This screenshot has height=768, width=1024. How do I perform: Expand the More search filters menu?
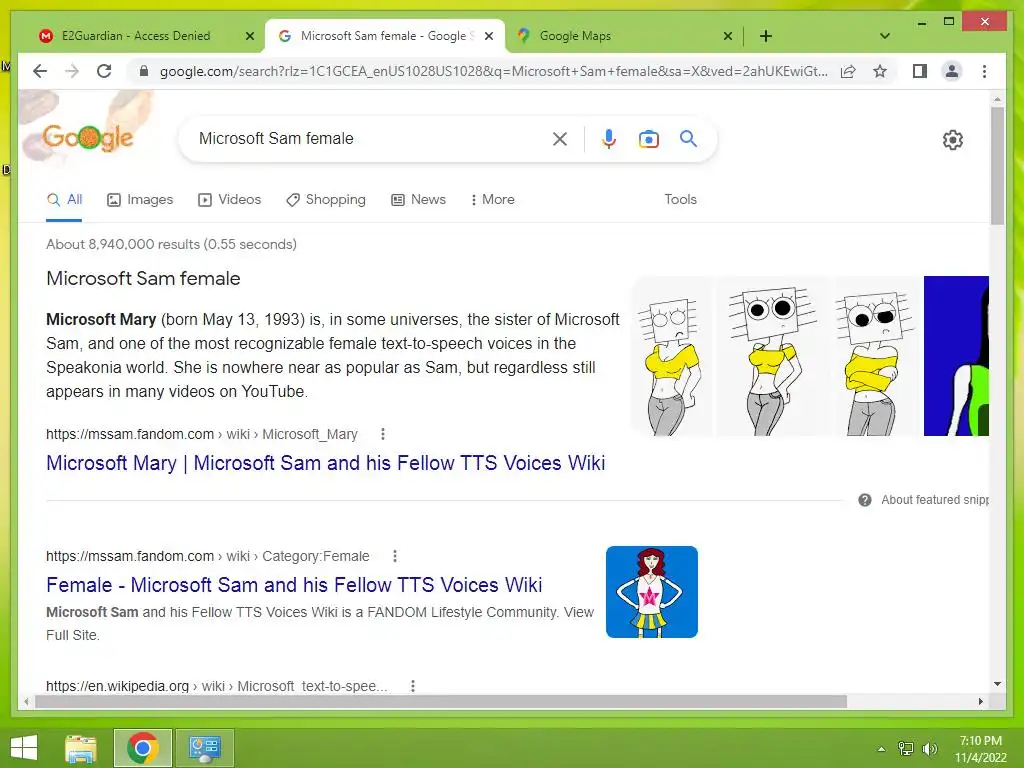pyautogui.click(x=492, y=200)
